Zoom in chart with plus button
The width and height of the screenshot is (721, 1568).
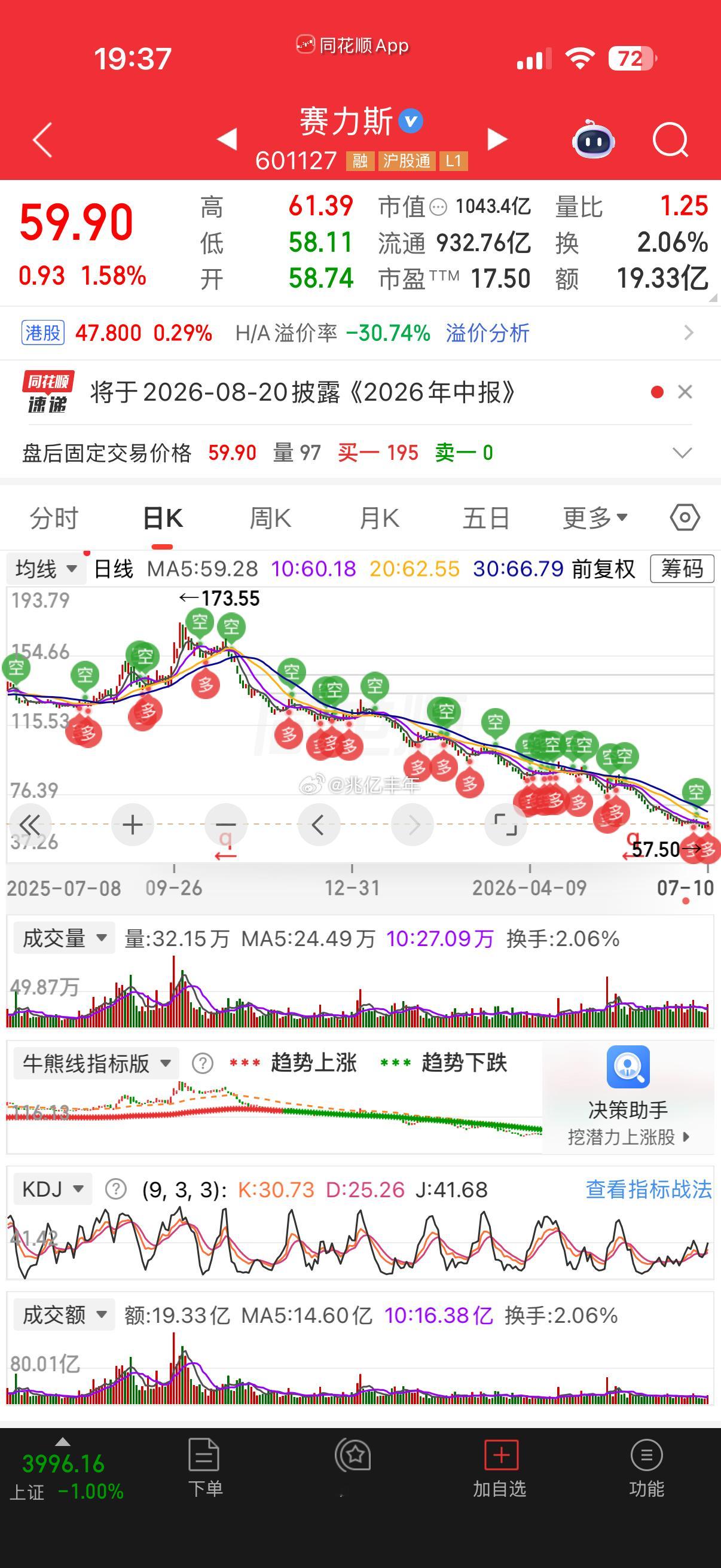133,825
